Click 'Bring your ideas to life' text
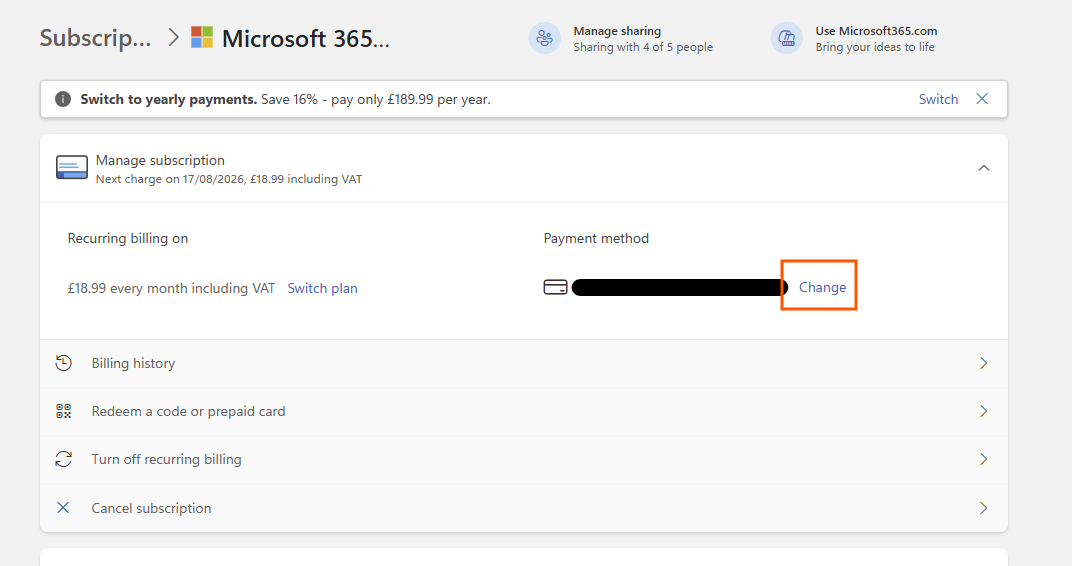 tap(874, 47)
